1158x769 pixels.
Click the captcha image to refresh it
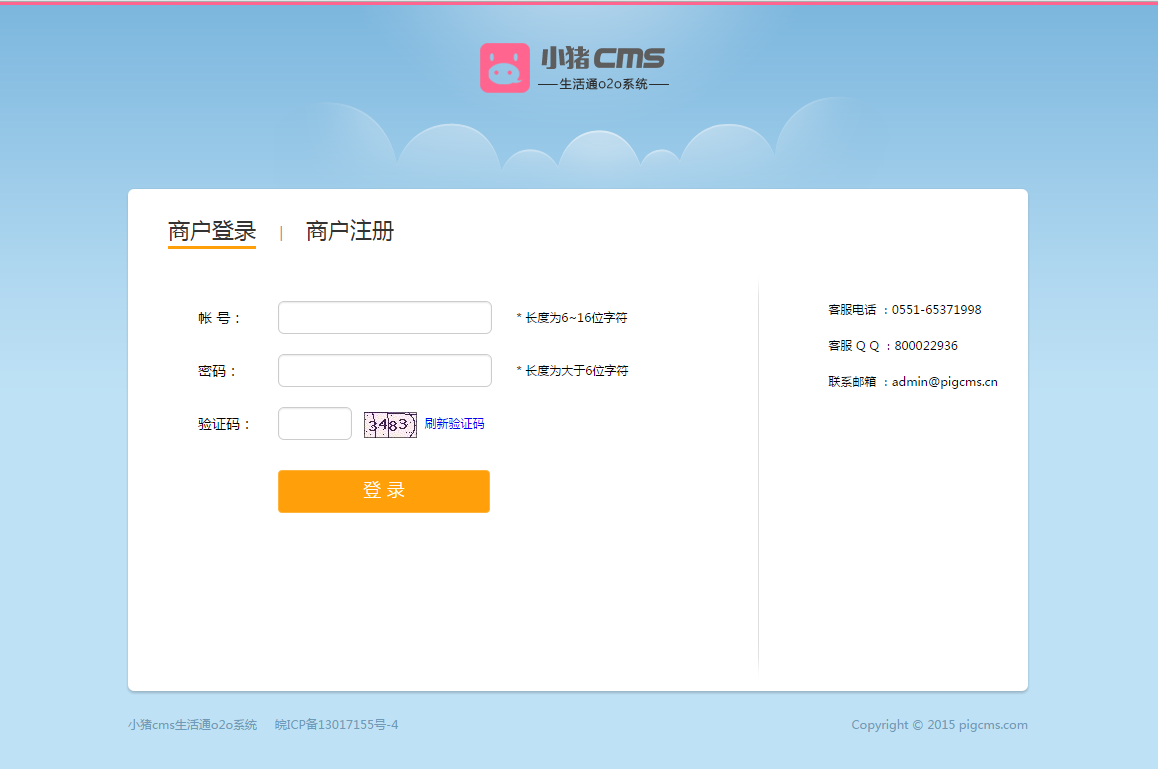[x=389, y=424]
